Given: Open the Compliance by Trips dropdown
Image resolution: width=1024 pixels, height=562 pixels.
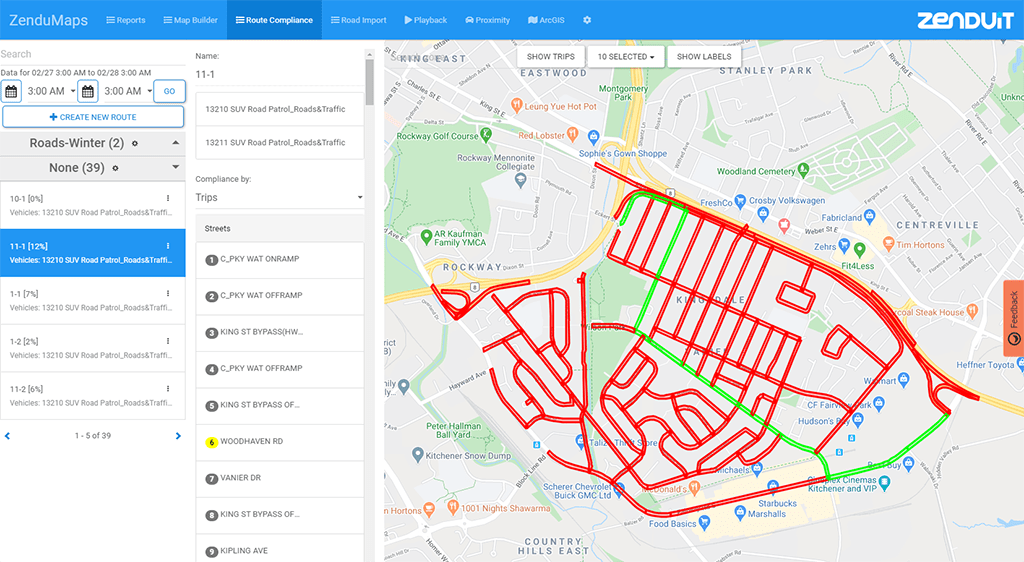Looking at the screenshot, I should point(279,197).
